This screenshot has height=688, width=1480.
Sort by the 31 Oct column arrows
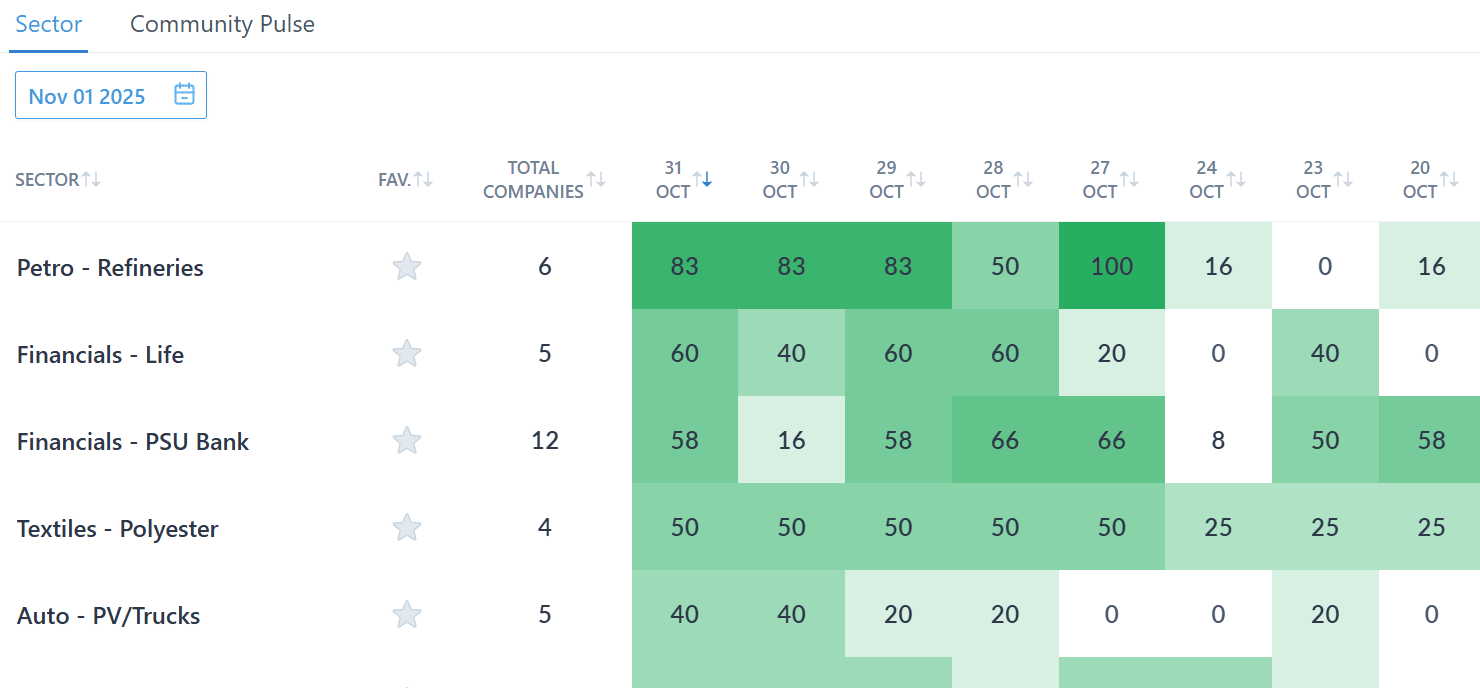(x=702, y=179)
